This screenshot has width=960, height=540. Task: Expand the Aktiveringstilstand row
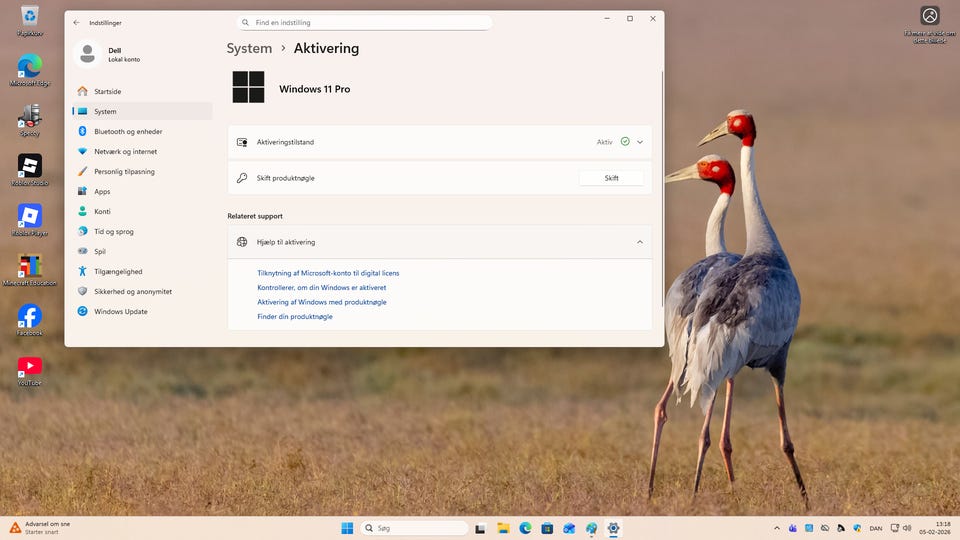click(640, 142)
